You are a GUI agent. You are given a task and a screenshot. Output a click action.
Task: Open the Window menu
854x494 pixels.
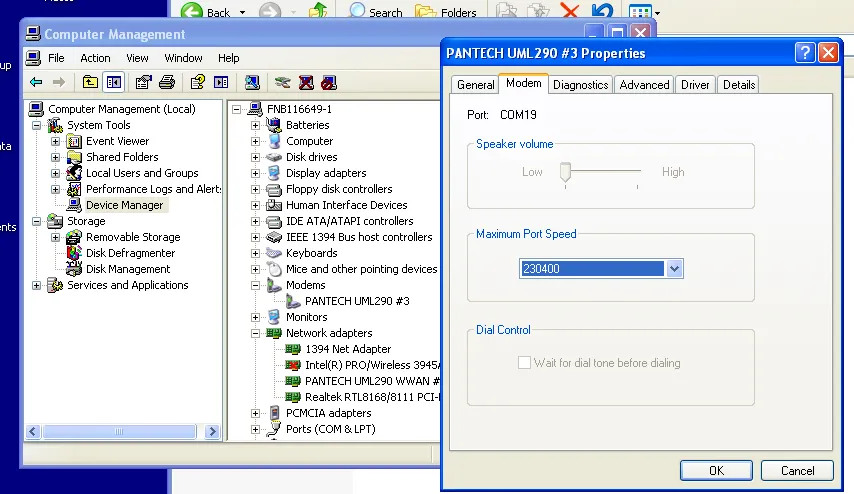click(183, 58)
